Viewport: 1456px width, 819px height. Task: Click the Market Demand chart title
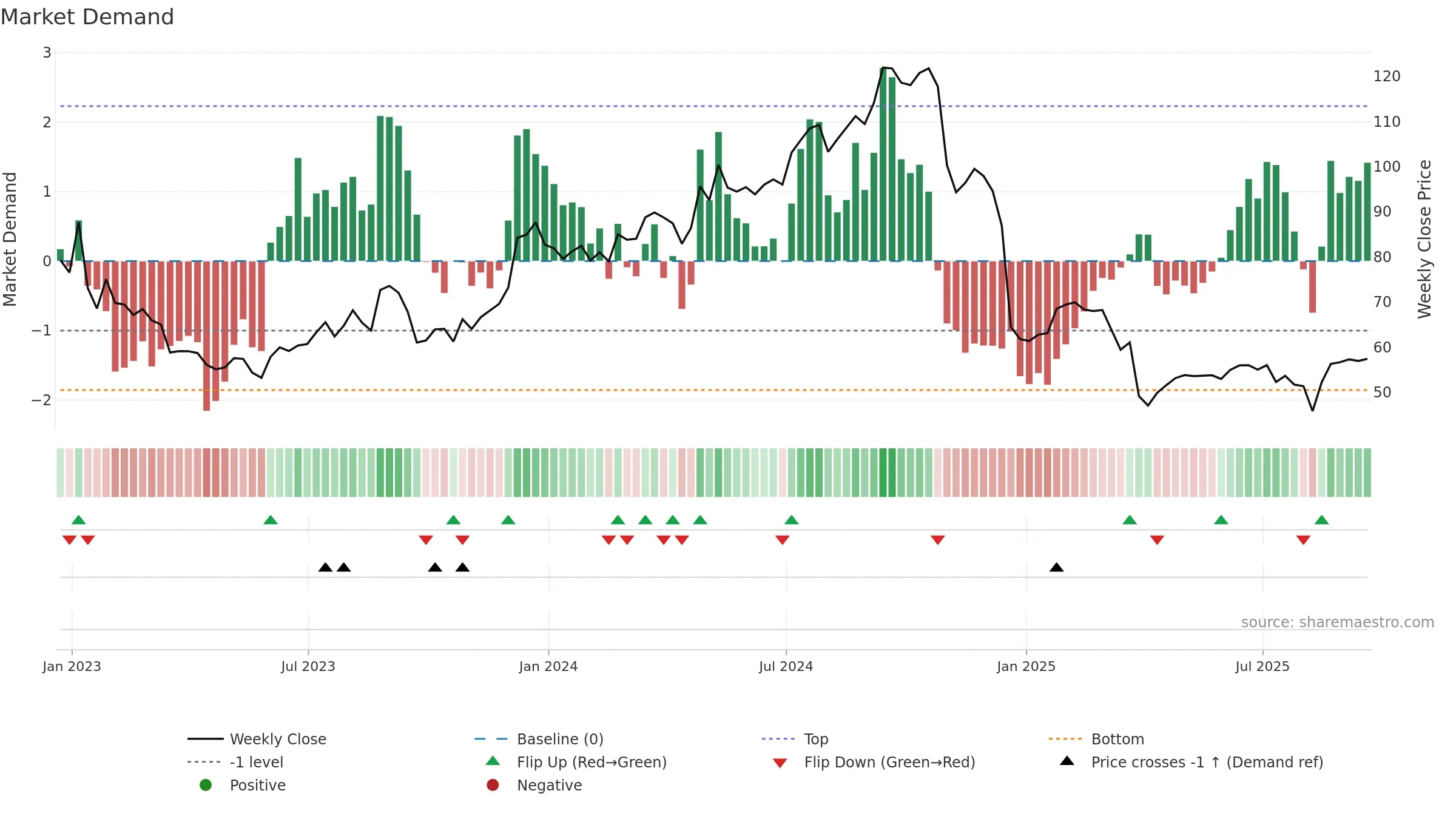tap(87, 17)
